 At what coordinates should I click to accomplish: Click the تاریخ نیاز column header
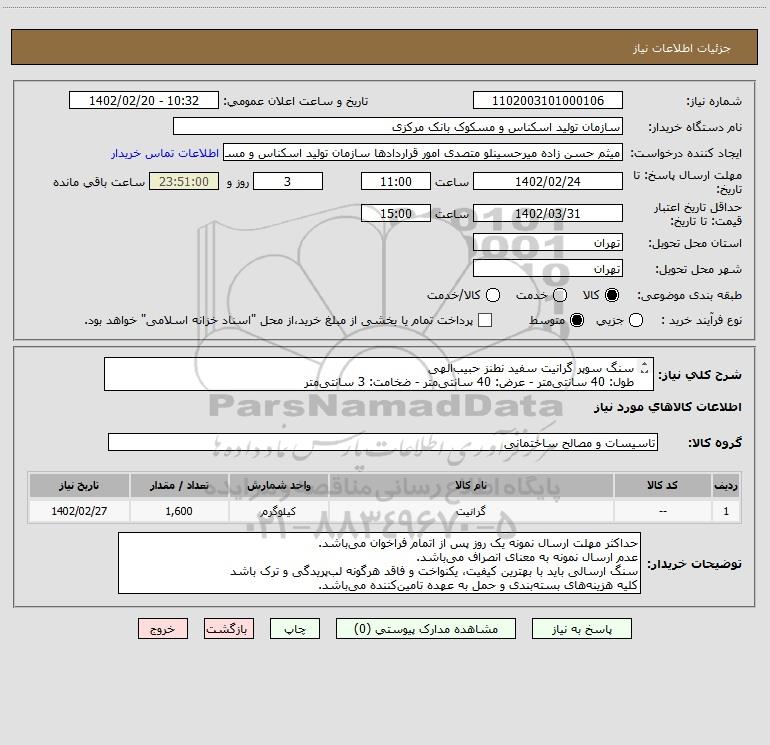[x=79, y=485]
